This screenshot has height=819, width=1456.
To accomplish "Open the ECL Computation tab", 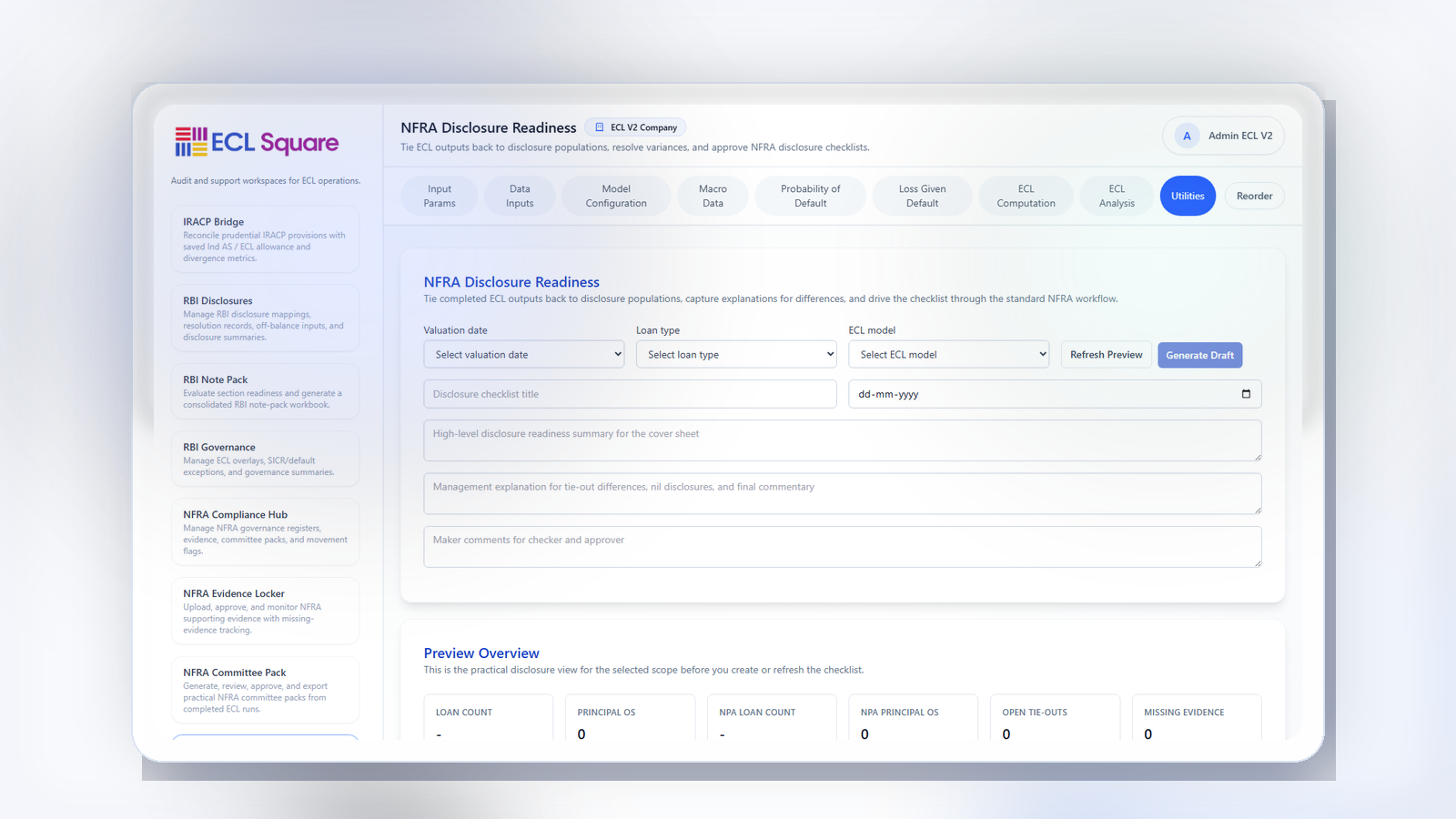I will [1026, 196].
